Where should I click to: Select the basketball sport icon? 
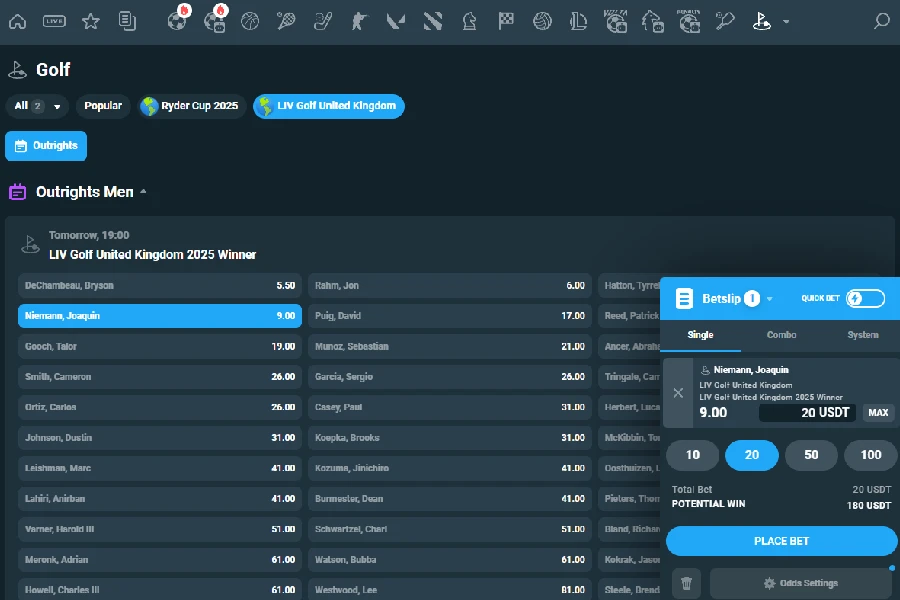pyautogui.click(x=250, y=21)
